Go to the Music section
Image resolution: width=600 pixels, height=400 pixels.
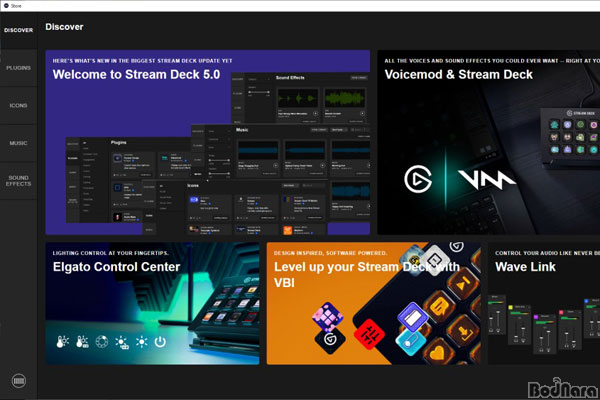coord(18,143)
